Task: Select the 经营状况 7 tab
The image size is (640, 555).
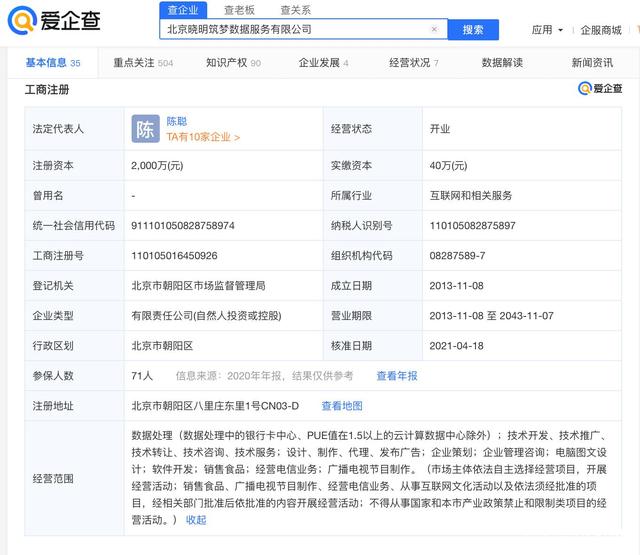Action: pyautogui.click(x=413, y=62)
